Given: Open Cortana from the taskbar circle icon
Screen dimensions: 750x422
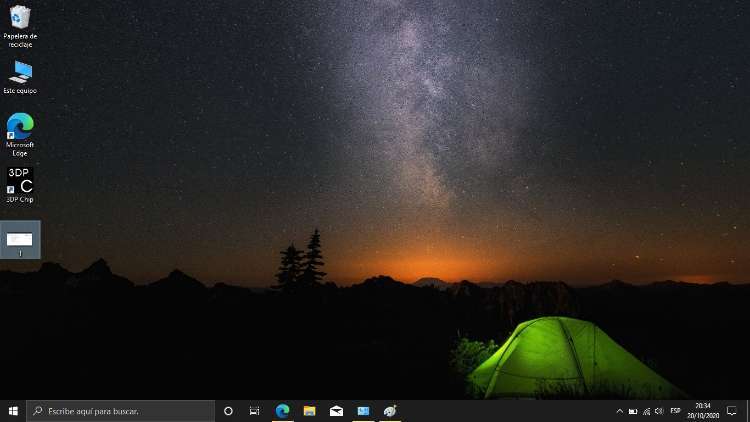Looking at the screenshot, I should pos(228,411).
